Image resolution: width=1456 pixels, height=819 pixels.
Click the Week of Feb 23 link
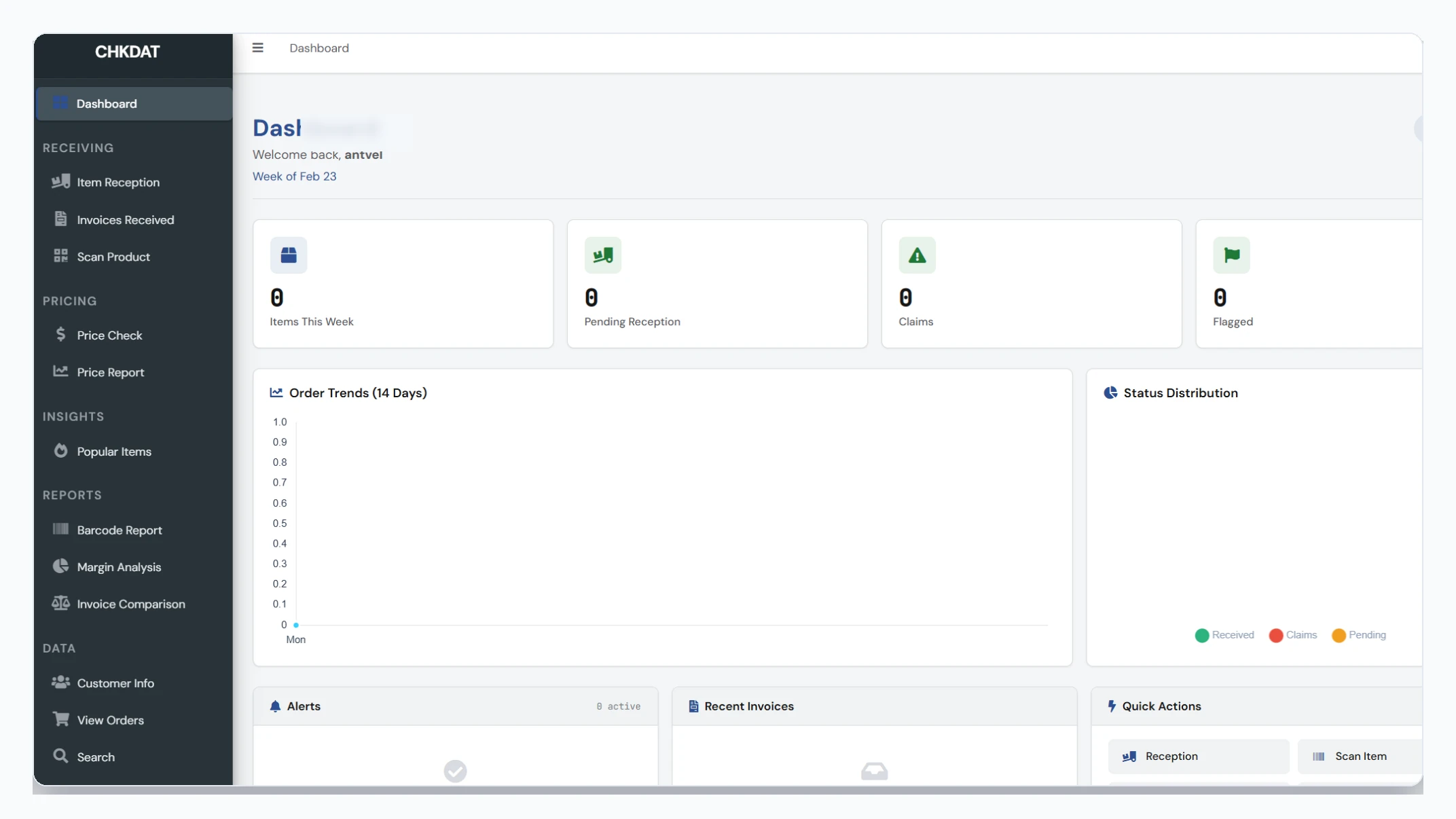[x=294, y=176]
